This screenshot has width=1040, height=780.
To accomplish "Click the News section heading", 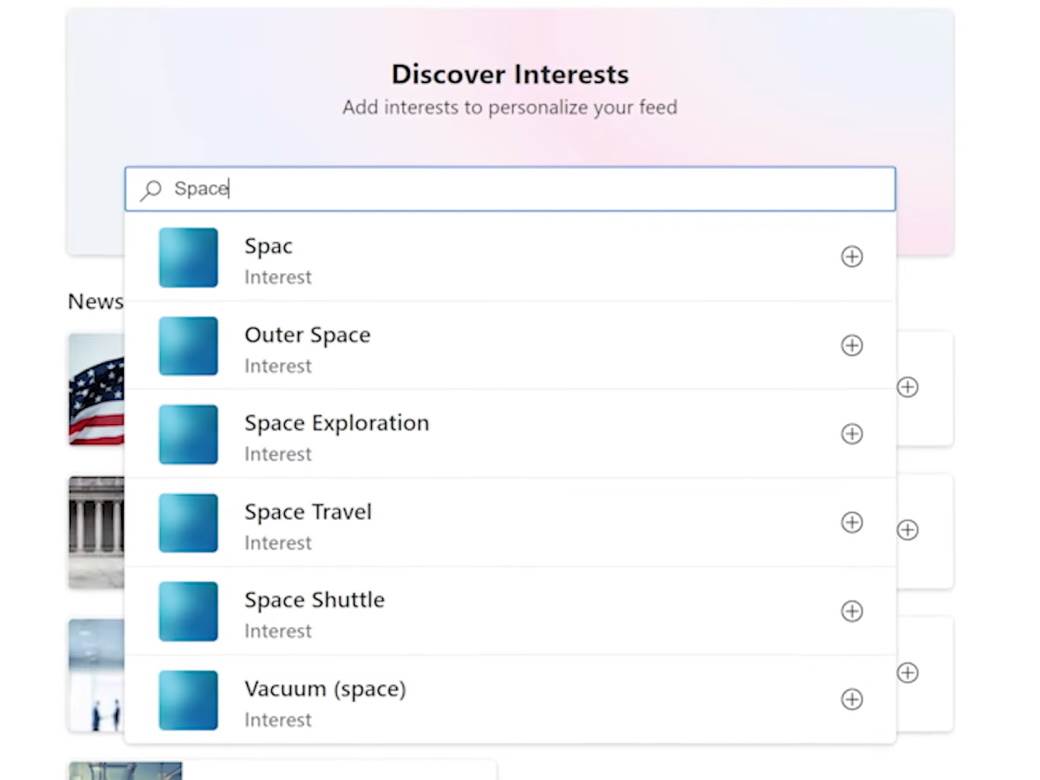I will (95, 301).
